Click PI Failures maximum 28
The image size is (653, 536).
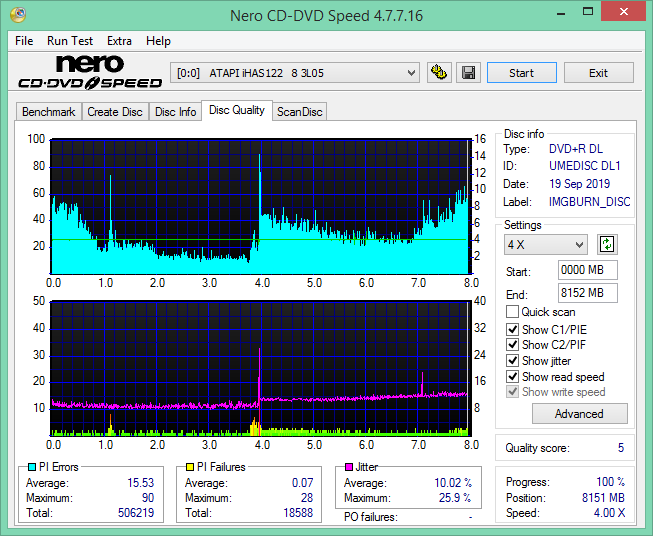pos(307,498)
